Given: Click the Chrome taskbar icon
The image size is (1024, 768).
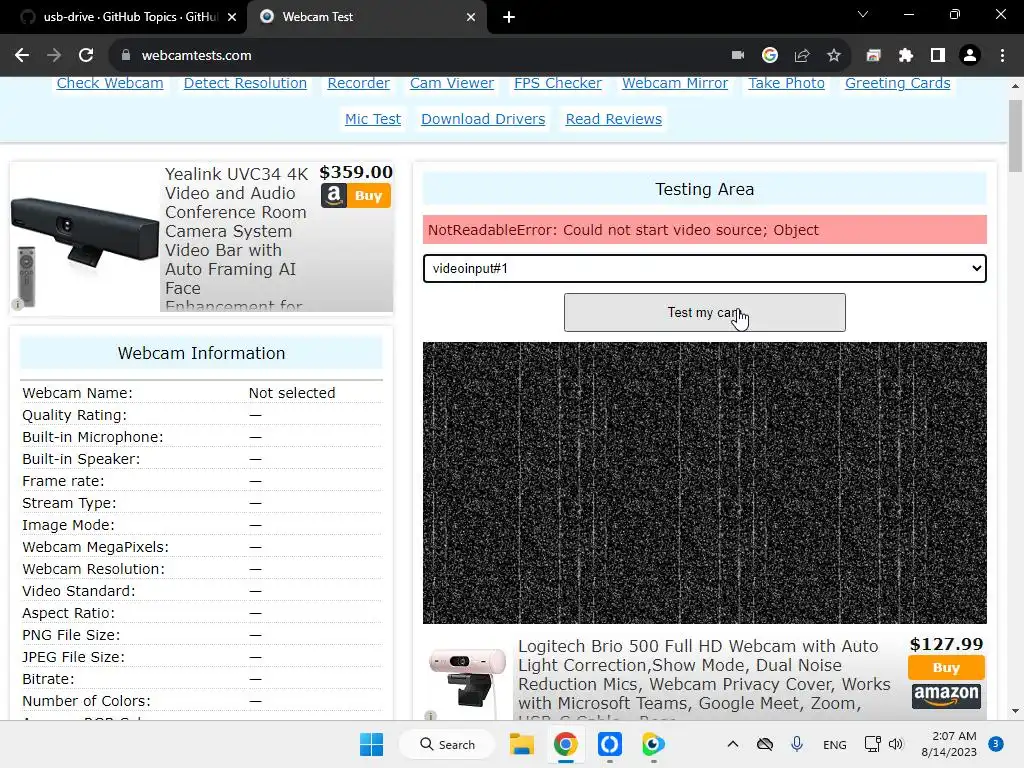Looking at the screenshot, I should tap(566, 744).
